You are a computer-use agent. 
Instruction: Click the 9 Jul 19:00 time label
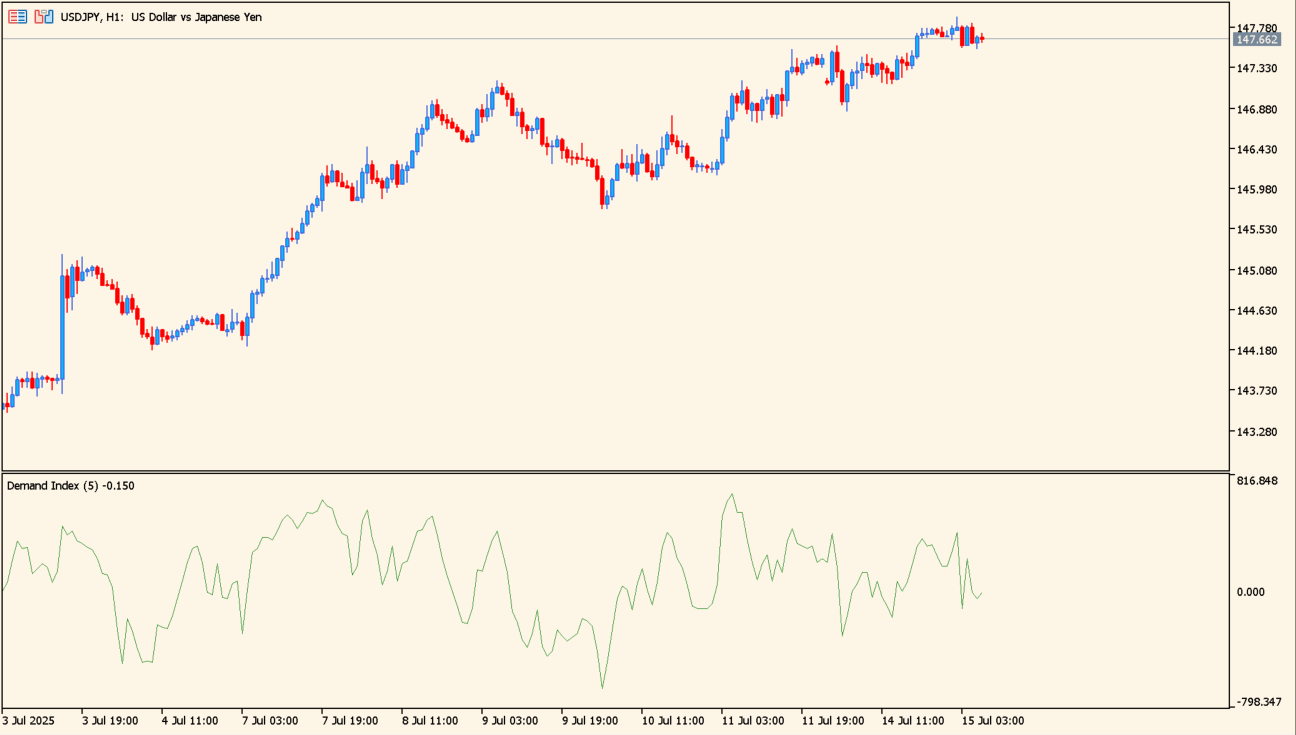point(590,721)
